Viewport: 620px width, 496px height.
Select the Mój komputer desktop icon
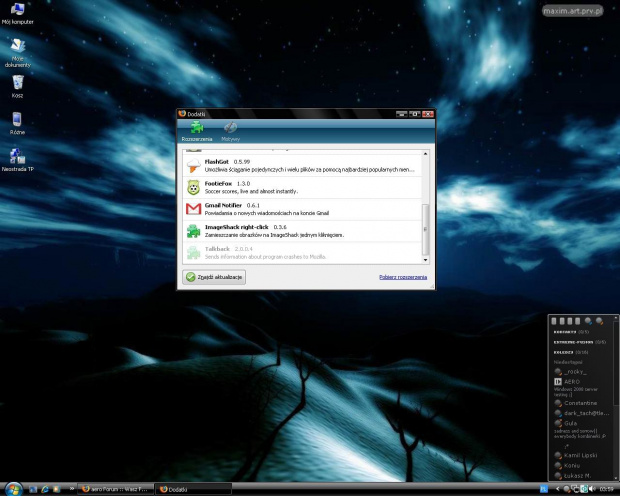(17, 13)
